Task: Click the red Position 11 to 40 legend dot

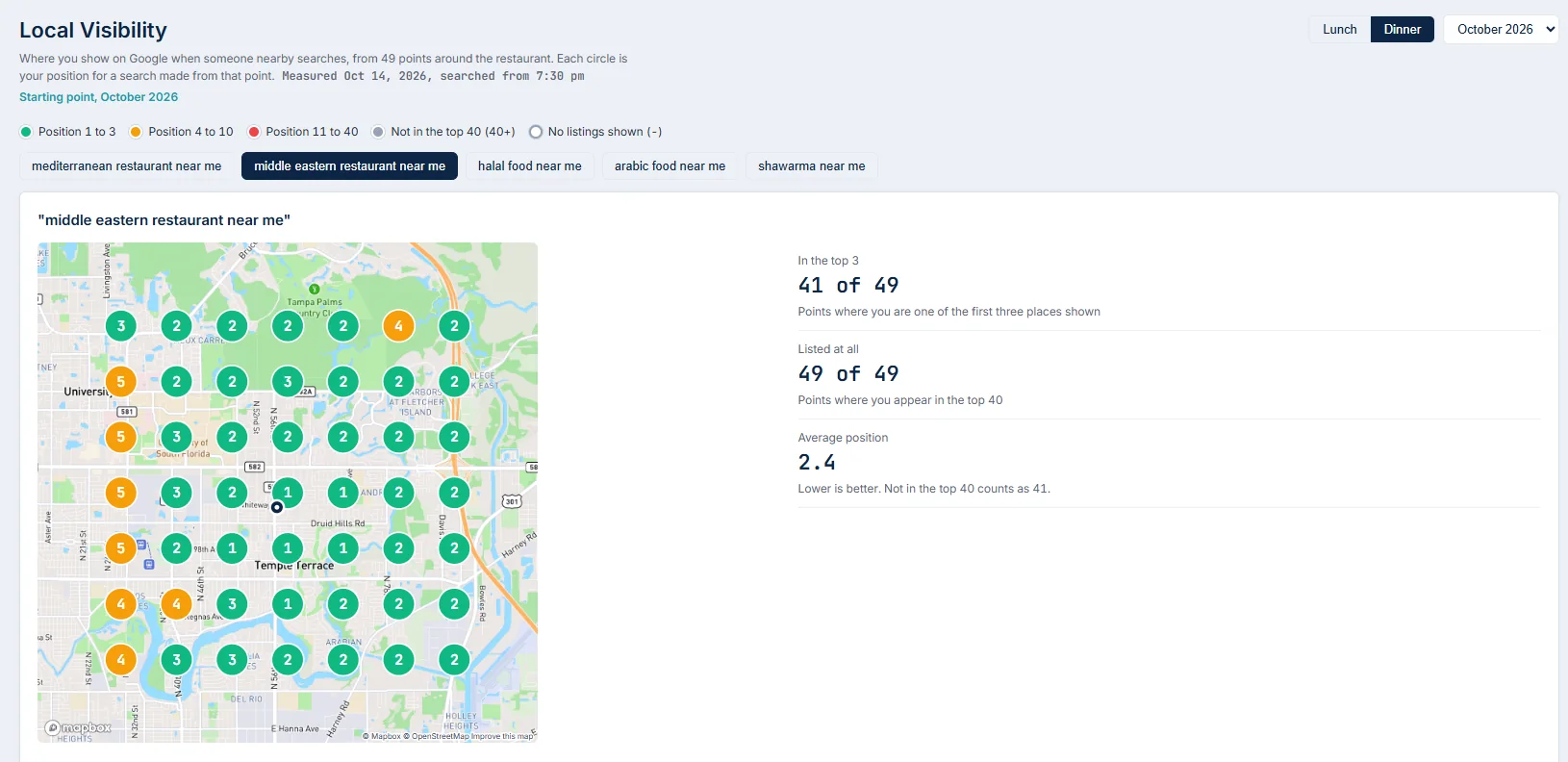Action: [254, 132]
